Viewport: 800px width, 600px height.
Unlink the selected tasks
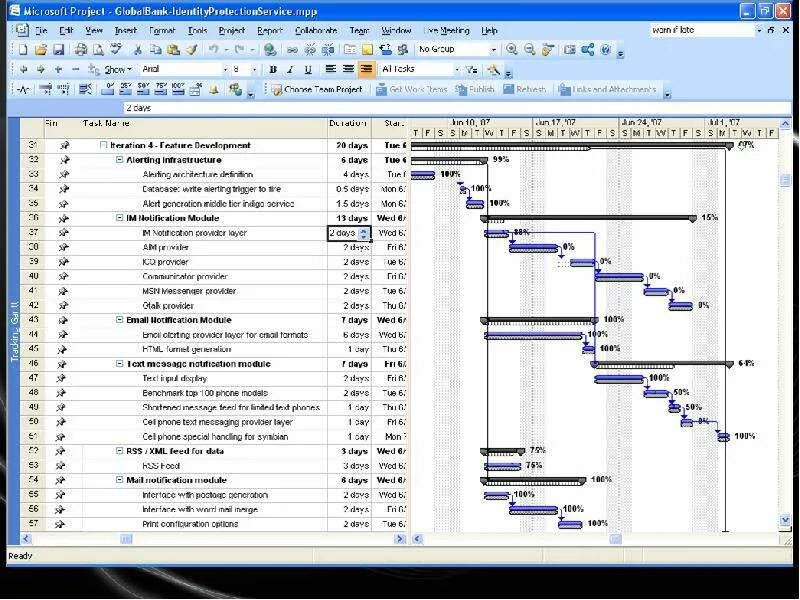coord(310,49)
